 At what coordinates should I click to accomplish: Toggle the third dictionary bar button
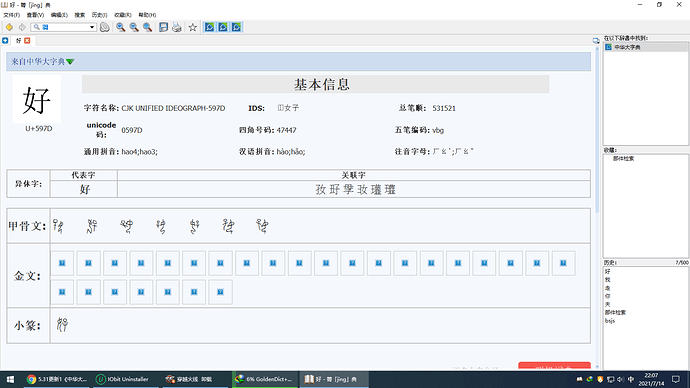coord(236,27)
